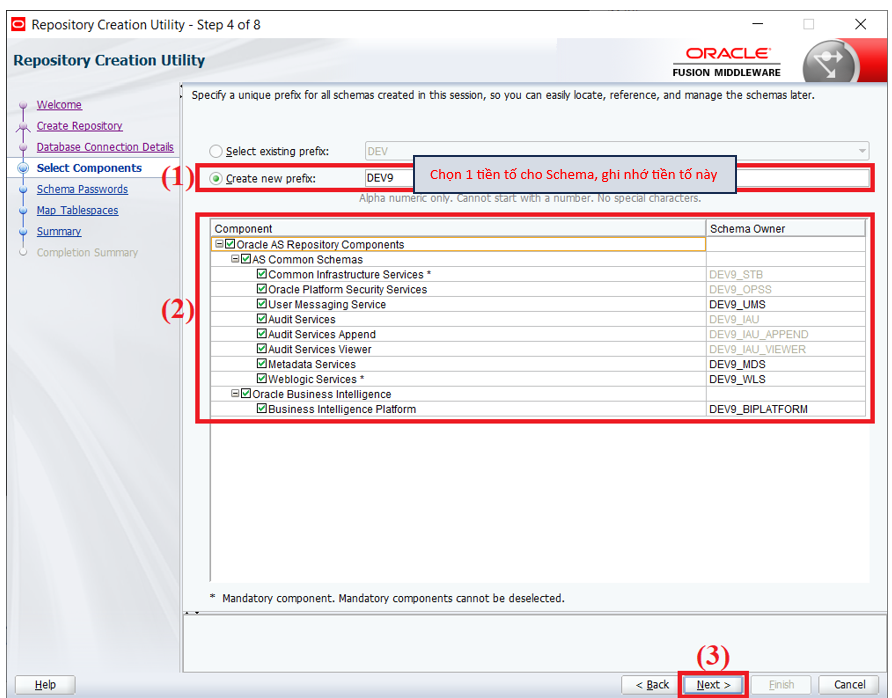Screen dimensions: 892x698
Task: Click the DEV9_BIPLATFORM schema owner cell
Action: [786, 409]
